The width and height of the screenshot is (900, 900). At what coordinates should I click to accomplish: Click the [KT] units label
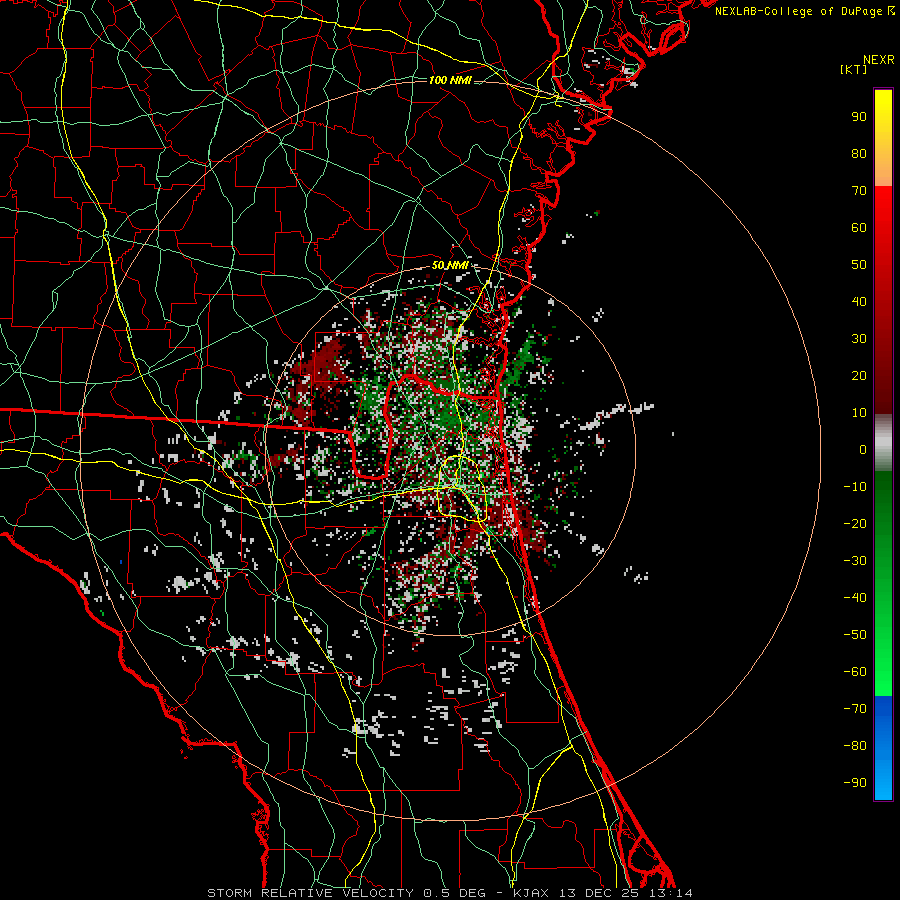853,69
